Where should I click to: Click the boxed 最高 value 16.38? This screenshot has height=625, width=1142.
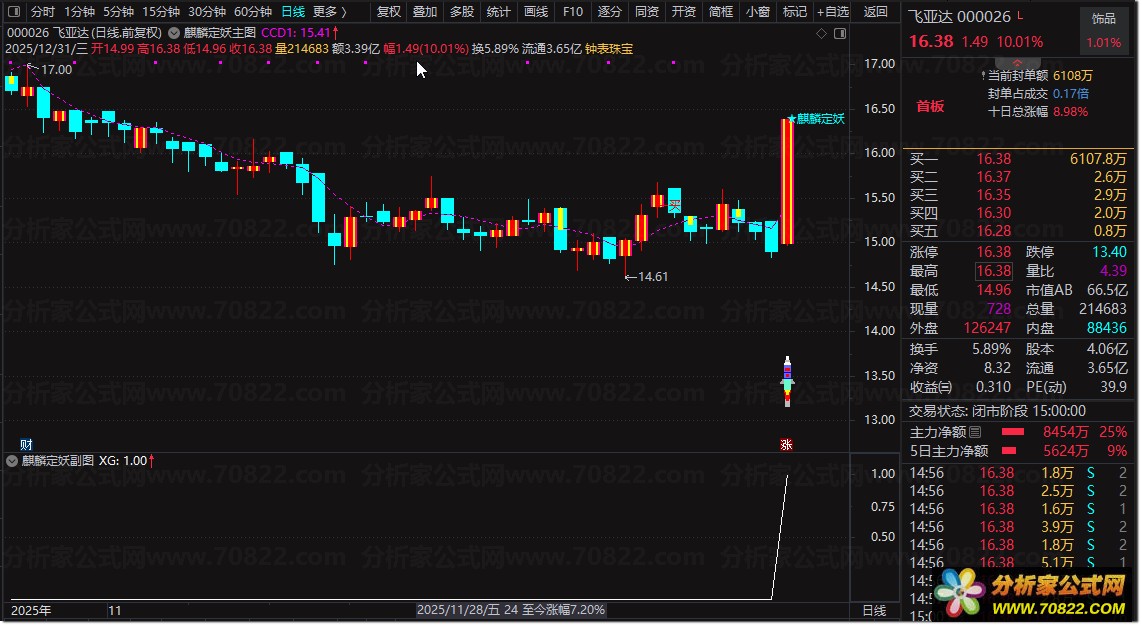tap(993, 271)
